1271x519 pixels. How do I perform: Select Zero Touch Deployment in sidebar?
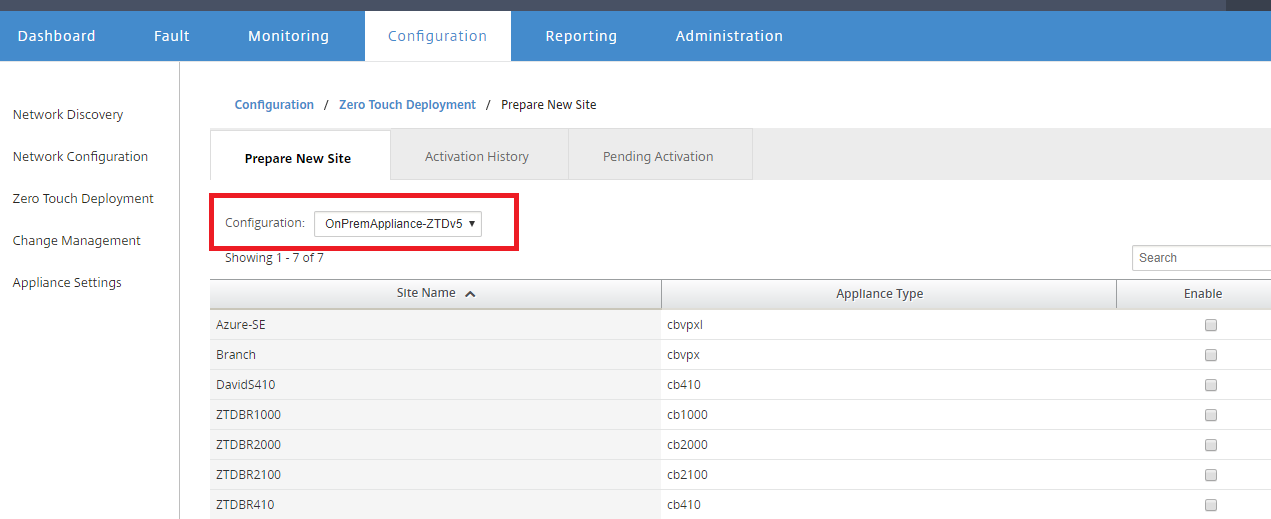pos(83,199)
